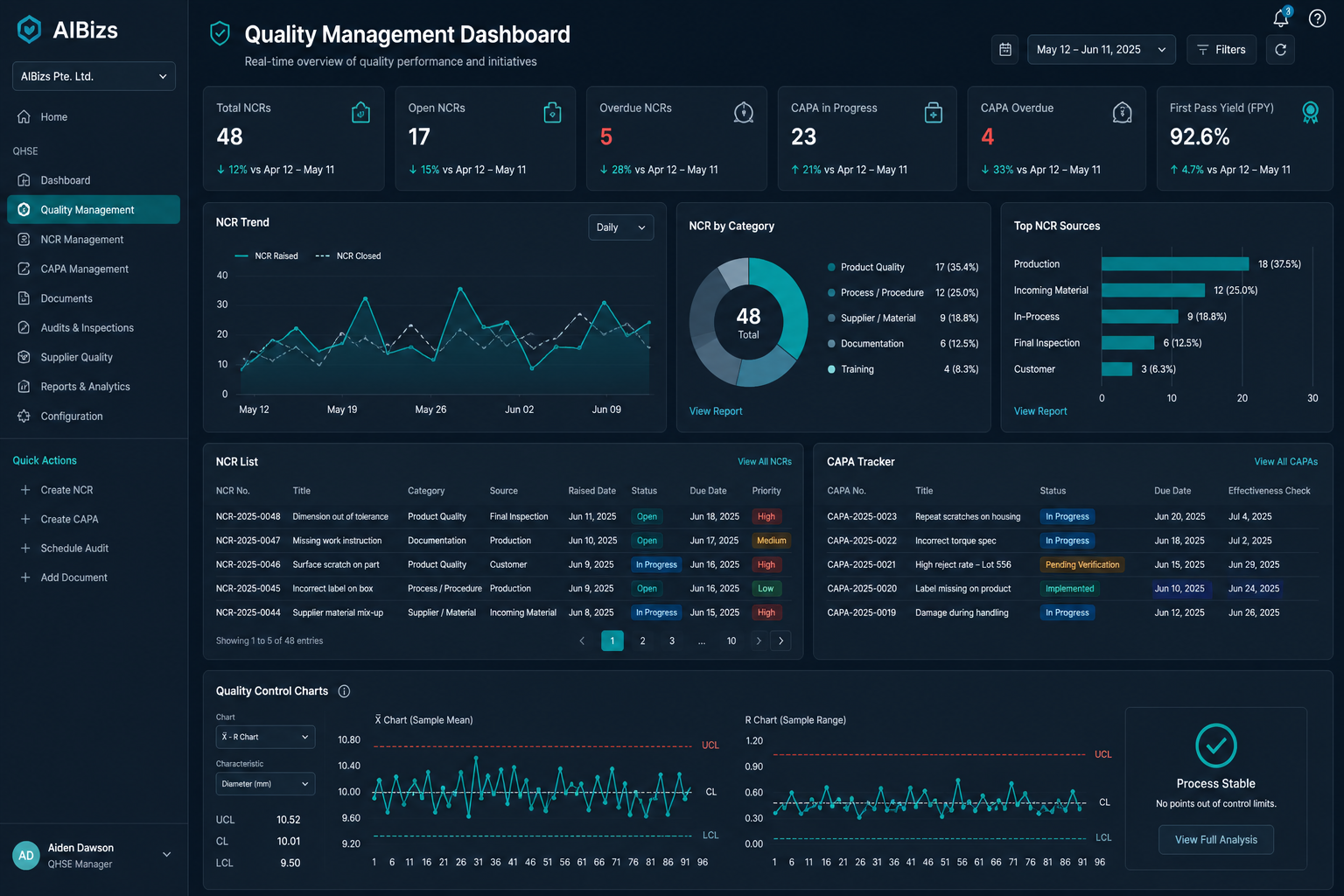Click the Reports & Analytics sidebar icon
The width and height of the screenshot is (1344, 896).
[x=24, y=386]
